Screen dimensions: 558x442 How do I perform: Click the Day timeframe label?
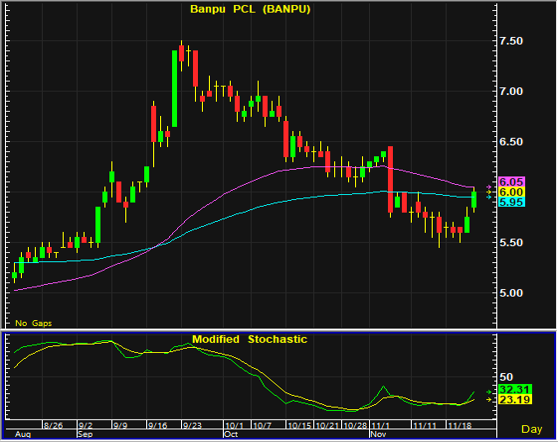click(x=531, y=429)
